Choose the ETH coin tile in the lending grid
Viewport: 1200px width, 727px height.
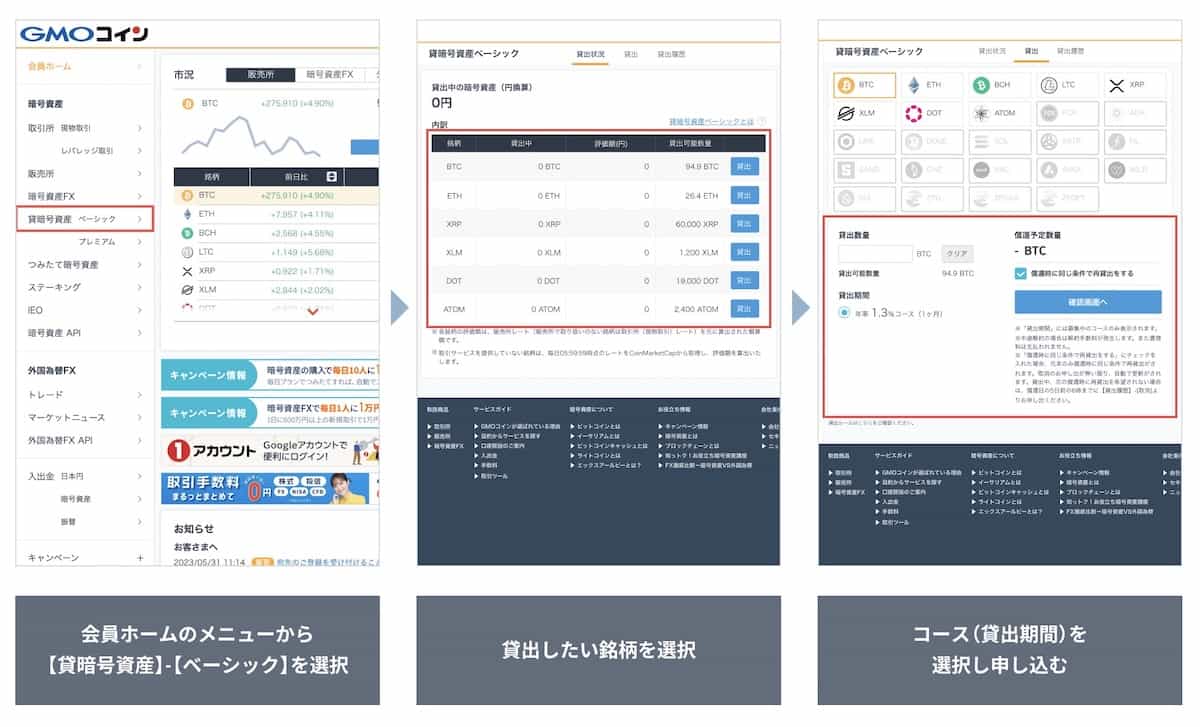pyautogui.click(x=933, y=86)
